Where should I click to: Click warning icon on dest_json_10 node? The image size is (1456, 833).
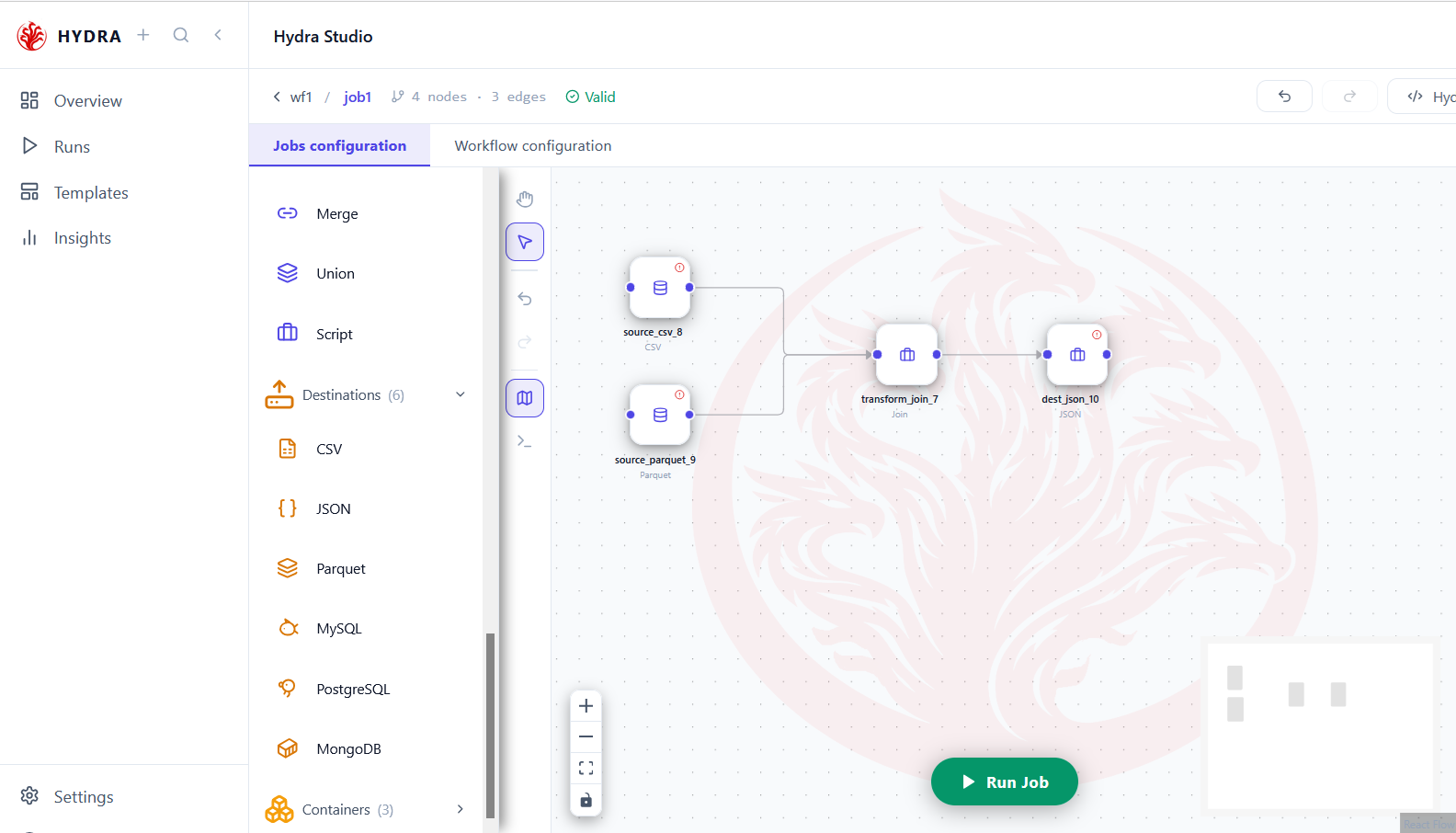tap(1097, 335)
